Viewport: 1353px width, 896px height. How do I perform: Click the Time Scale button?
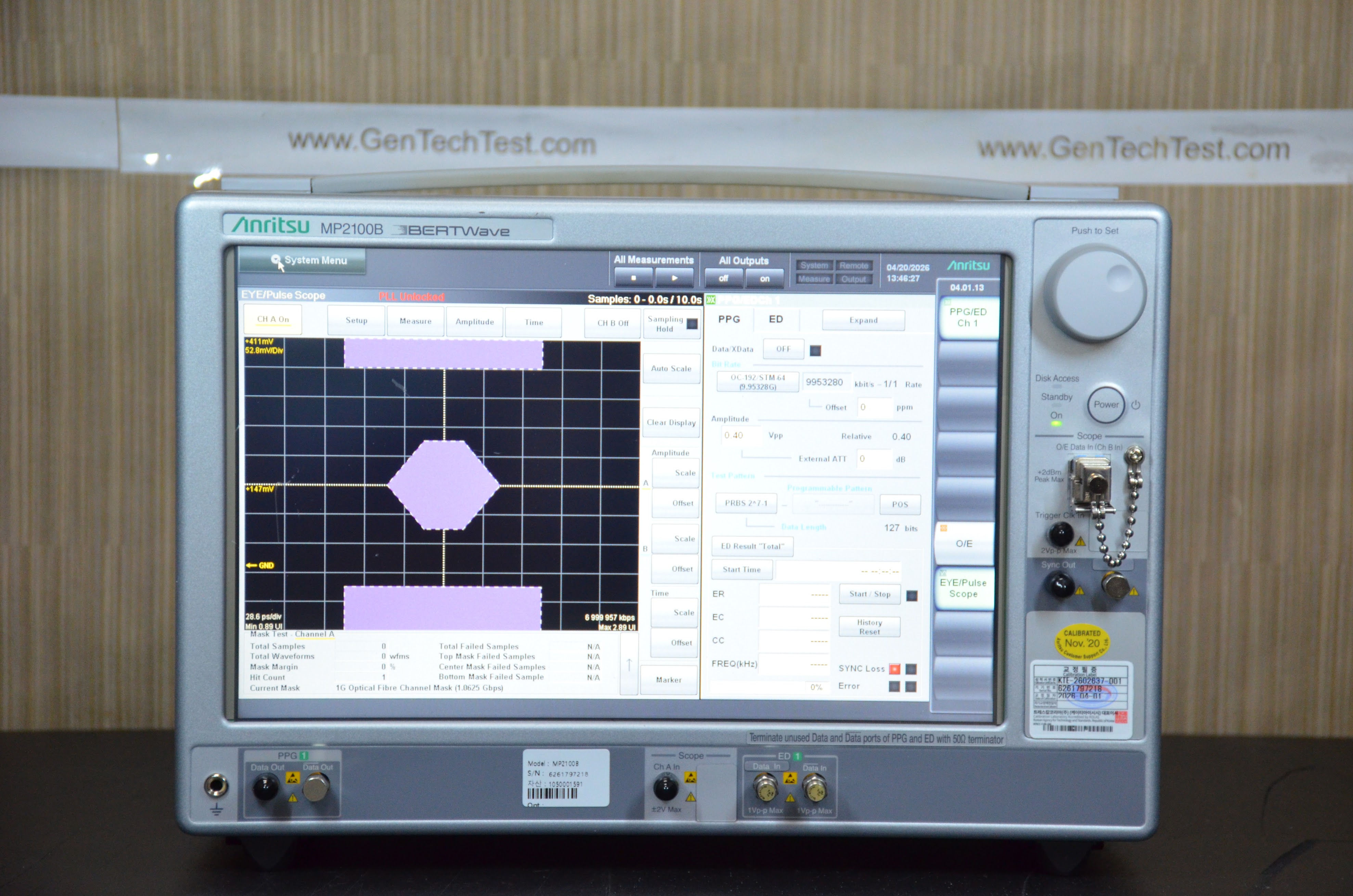coord(675,613)
